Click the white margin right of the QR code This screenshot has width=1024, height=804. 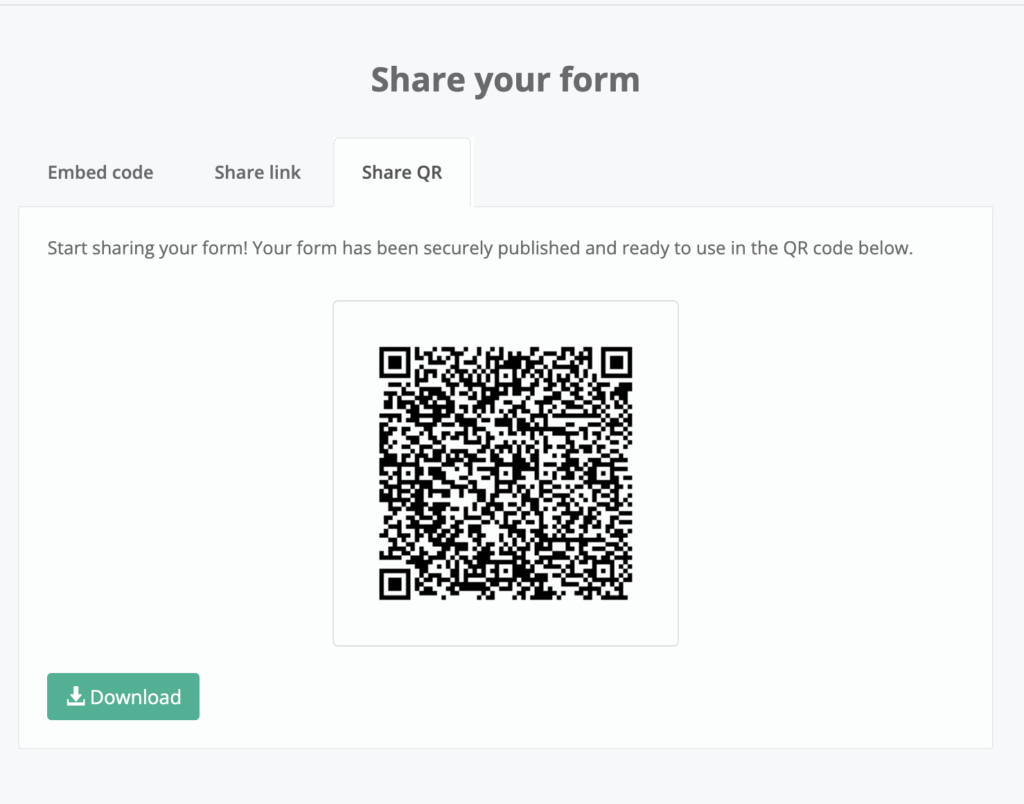656,473
